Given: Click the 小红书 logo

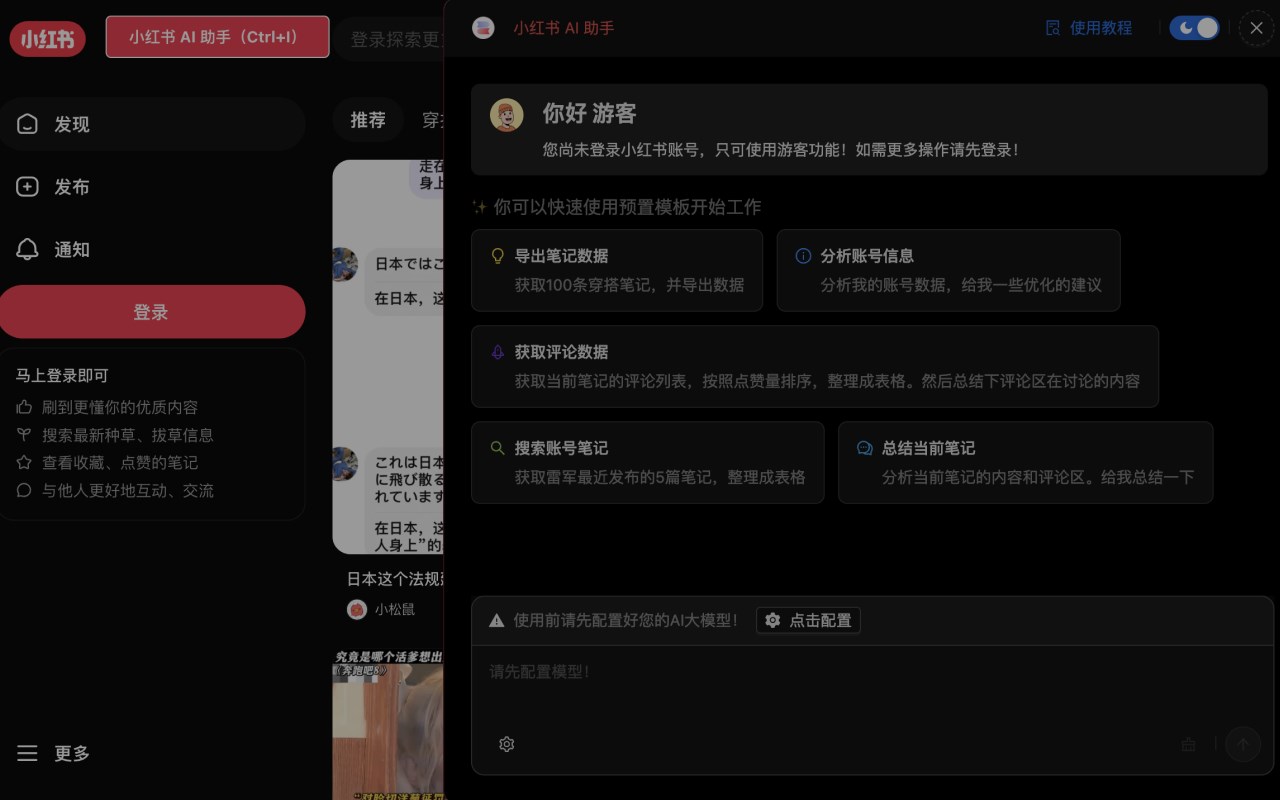Looking at the screenshot, I should click(47, 39).
